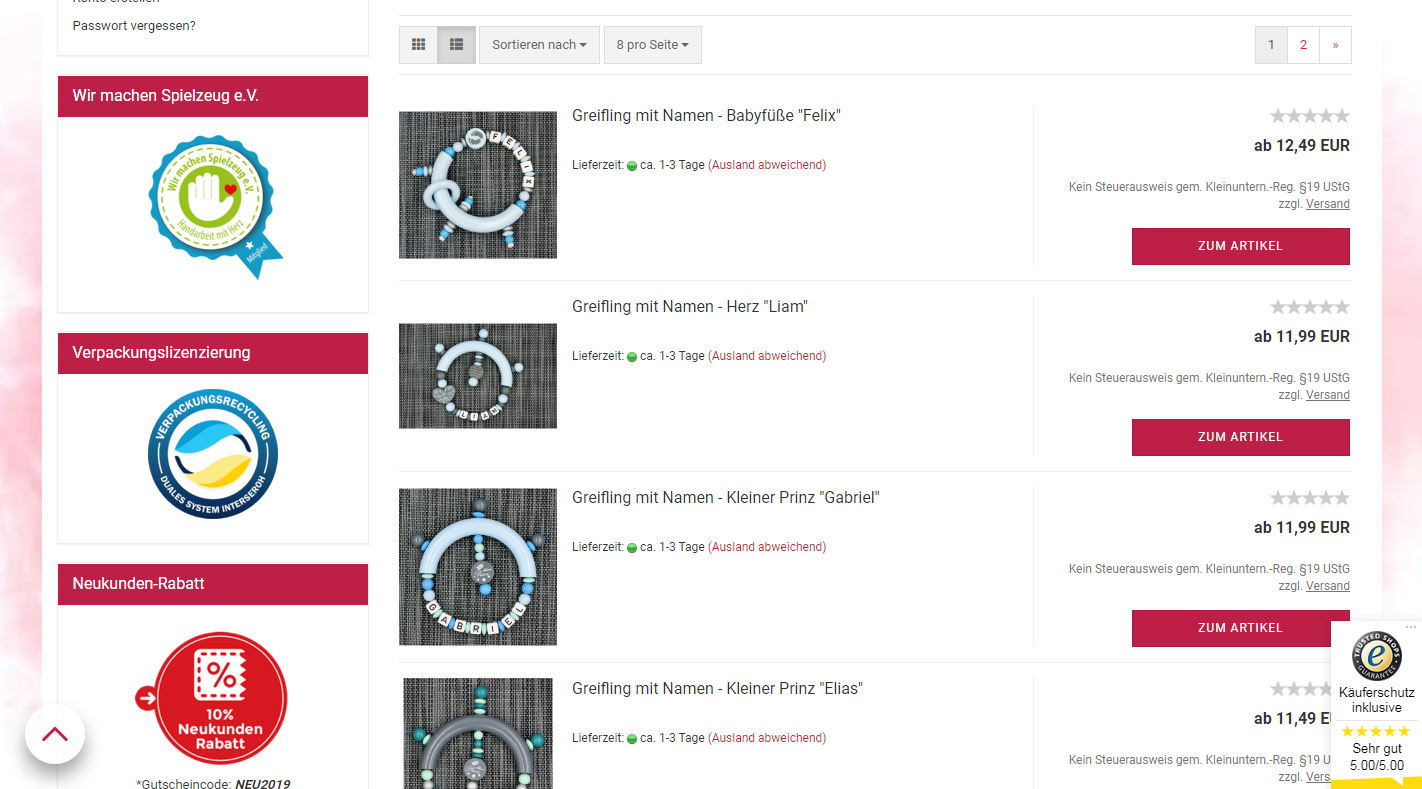Go to pagination page 2
Viewport: 1422px width, 789px height.
click(1303, 45)
